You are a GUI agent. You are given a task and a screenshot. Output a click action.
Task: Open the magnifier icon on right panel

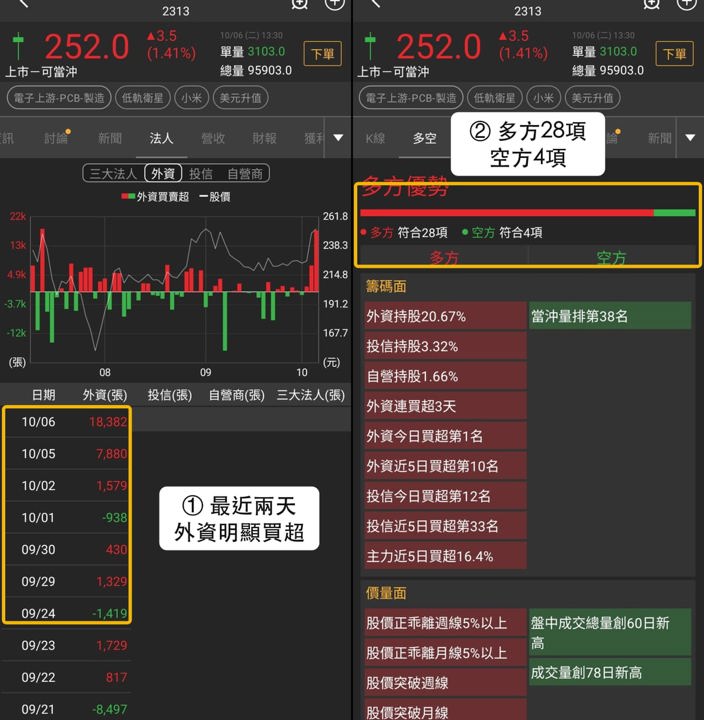(652, 4)
